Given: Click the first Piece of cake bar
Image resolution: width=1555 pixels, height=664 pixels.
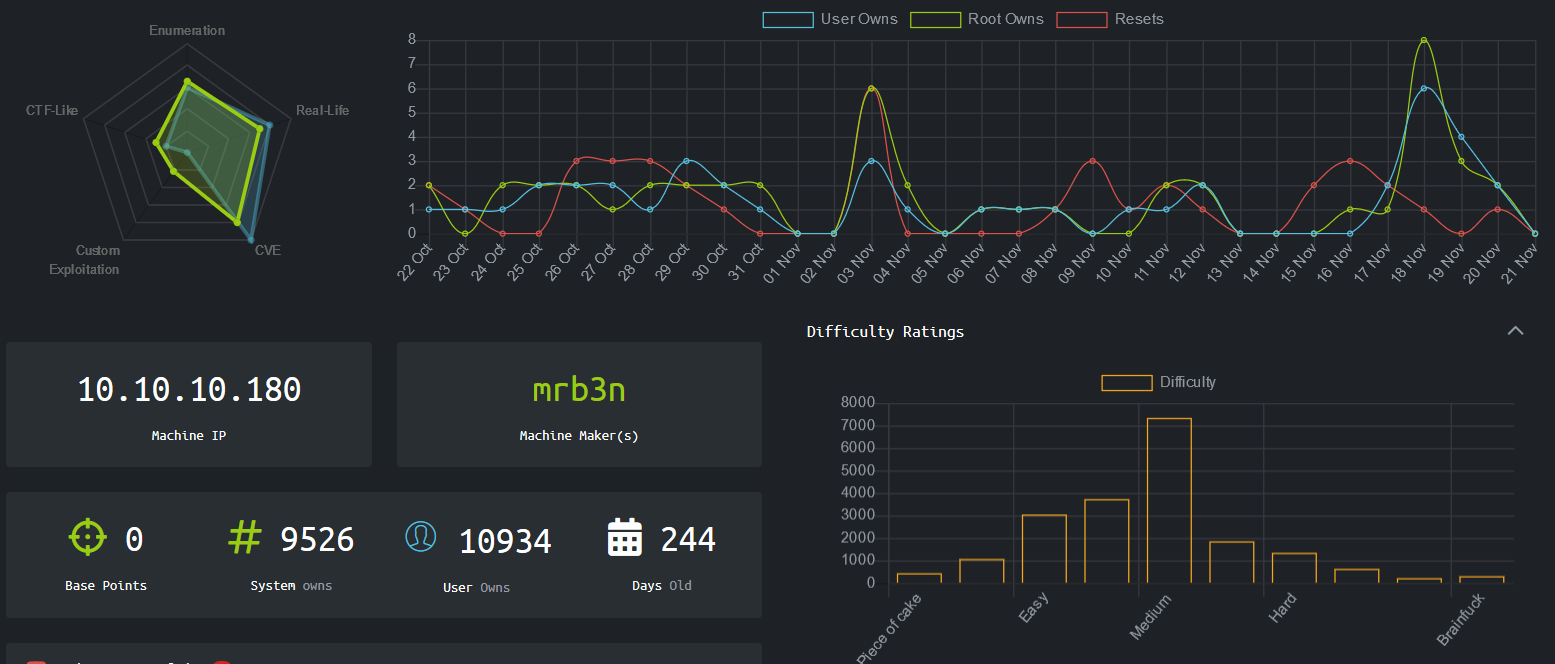Looking at the screenshot, I should click(x=918, y=577).
